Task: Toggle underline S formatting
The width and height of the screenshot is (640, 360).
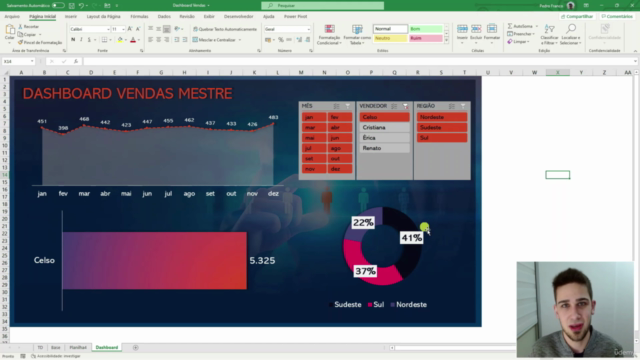Action: (x=89, y=40)
